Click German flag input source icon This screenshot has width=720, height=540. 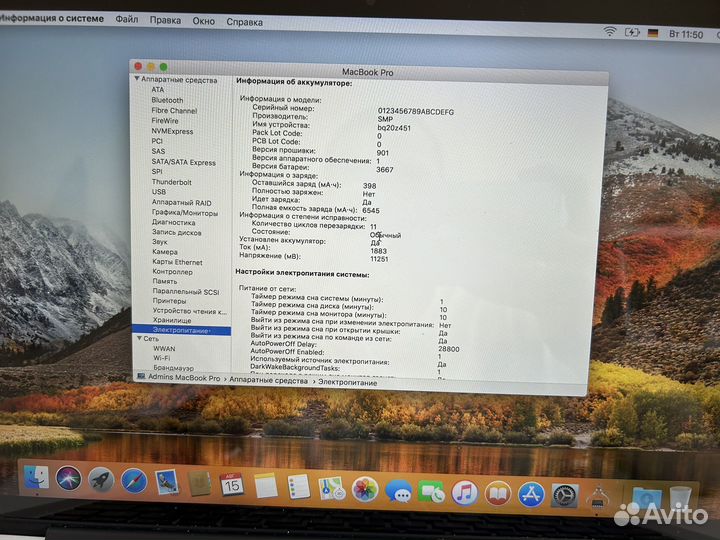tap(652, 34)
